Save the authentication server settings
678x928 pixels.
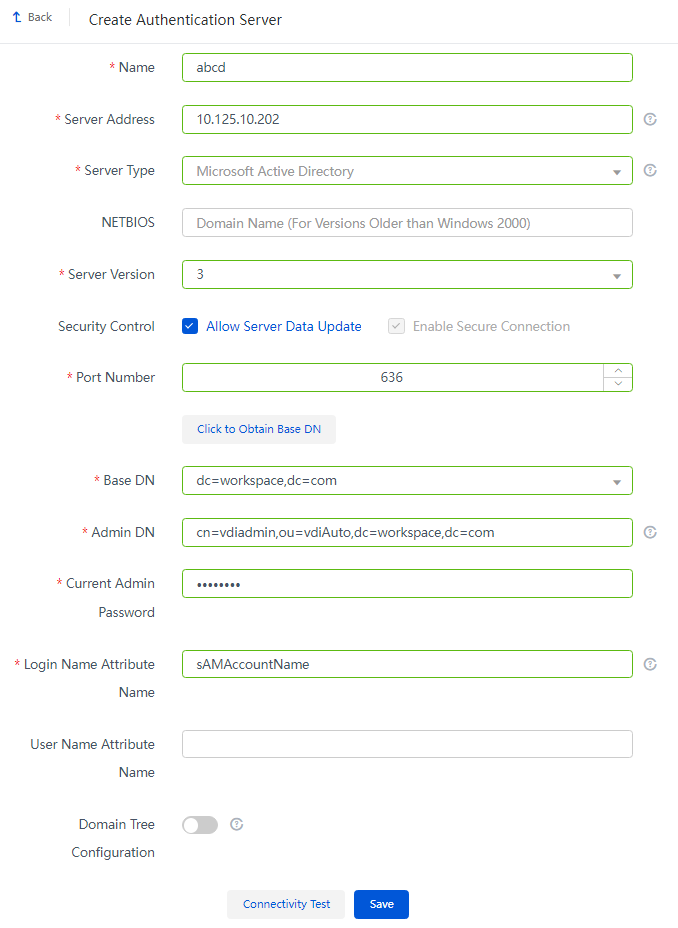tap(382, 904)
